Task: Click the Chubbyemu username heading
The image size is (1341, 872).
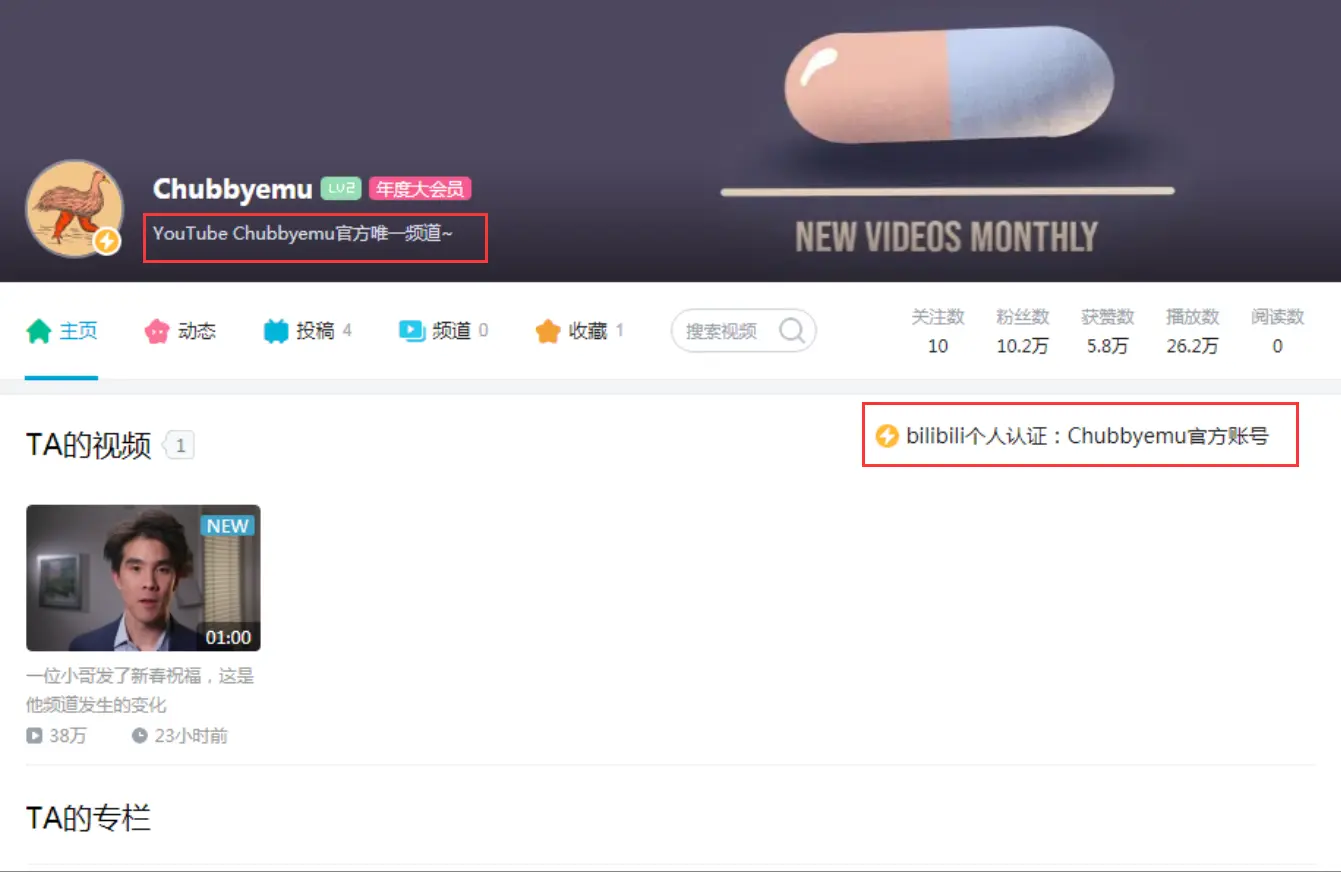Action: click(233, 188)
